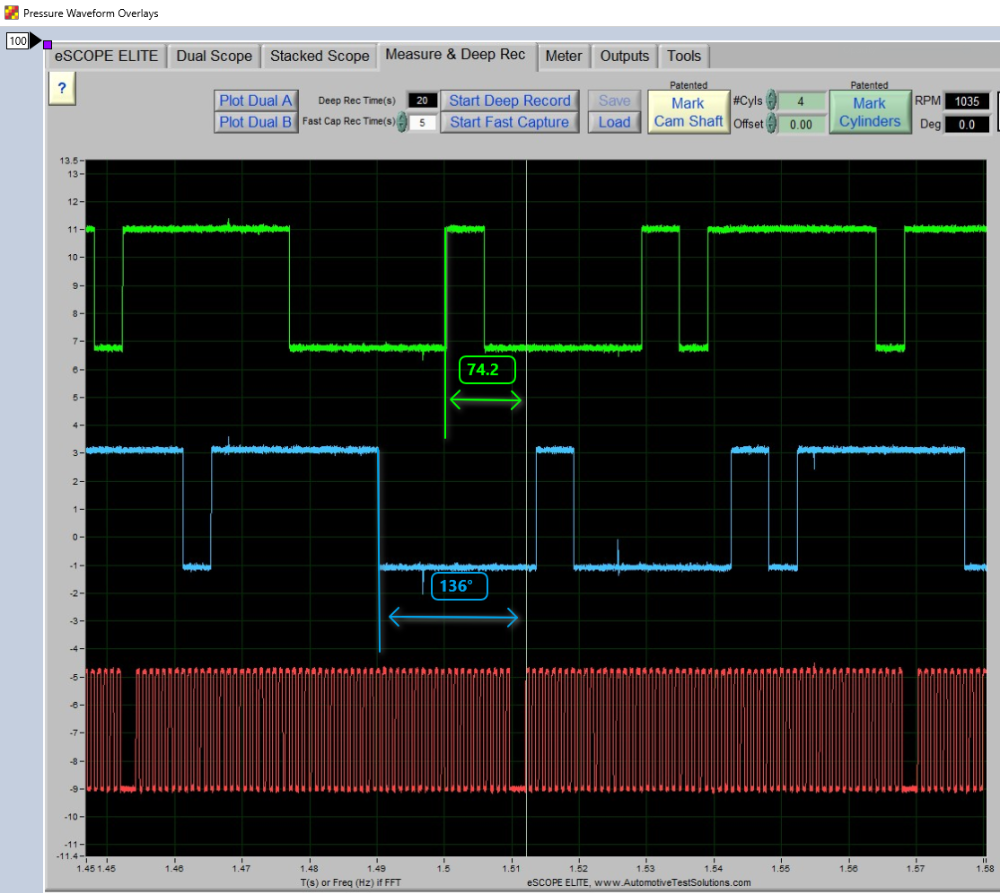Adjust the Fast Cap Rec Time stepper

[x=402, y=122]
